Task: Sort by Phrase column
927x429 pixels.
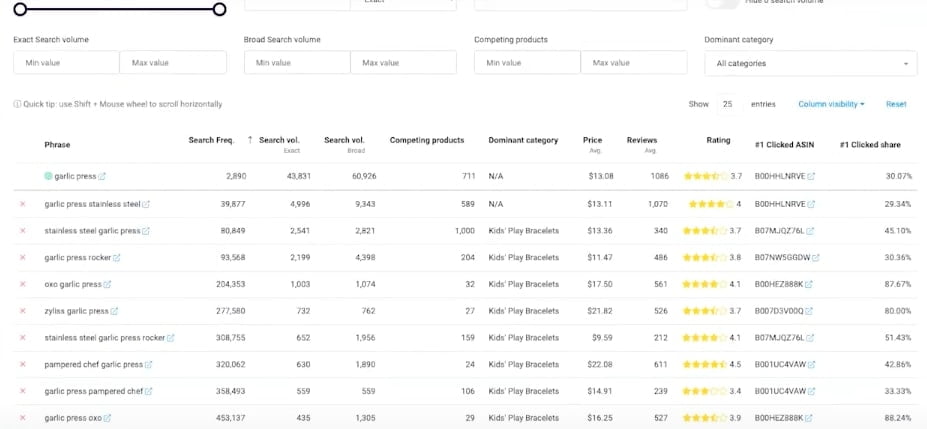Action: click(57, 145)
